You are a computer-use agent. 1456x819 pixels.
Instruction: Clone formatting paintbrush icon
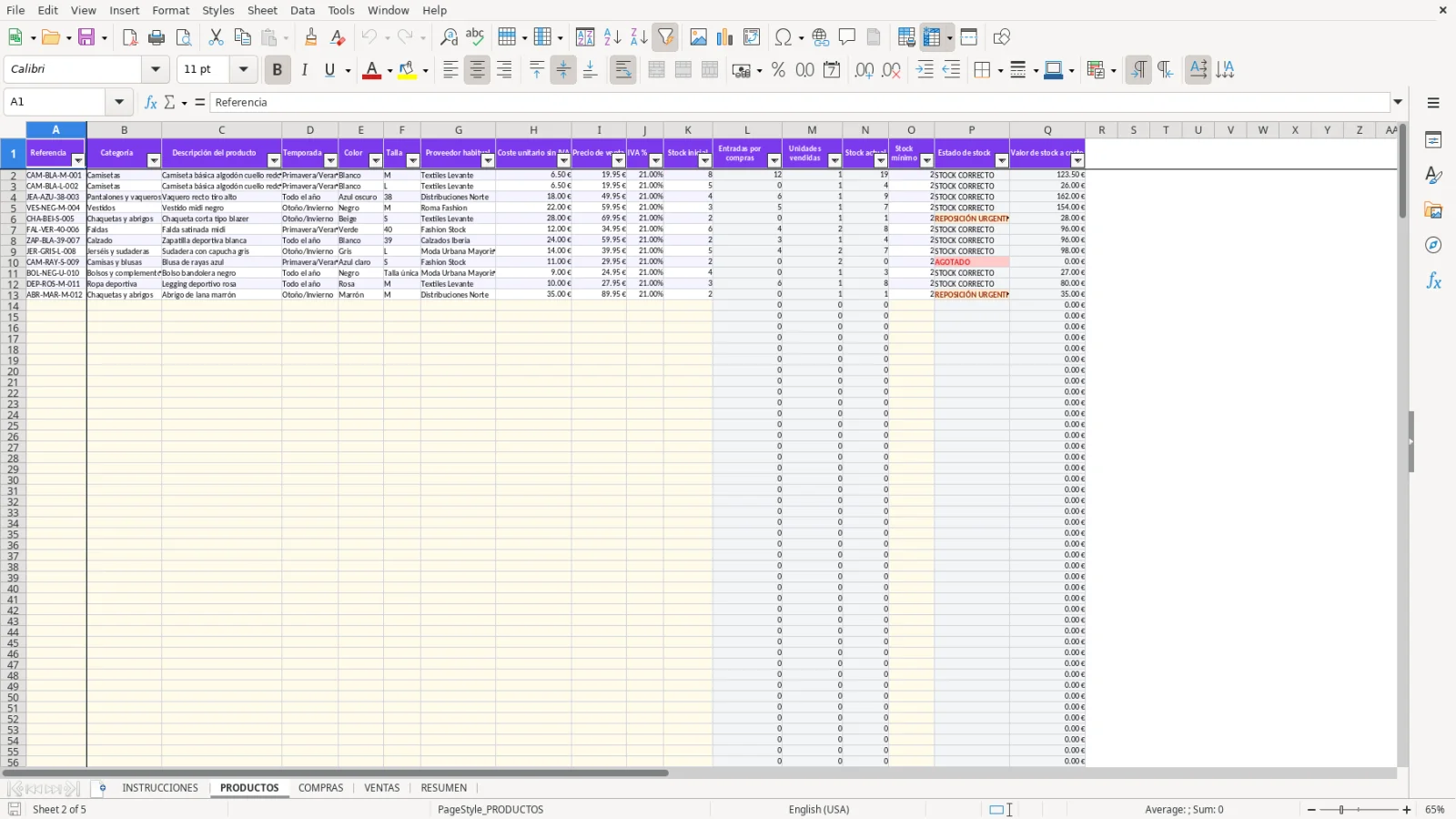point(311,37)
